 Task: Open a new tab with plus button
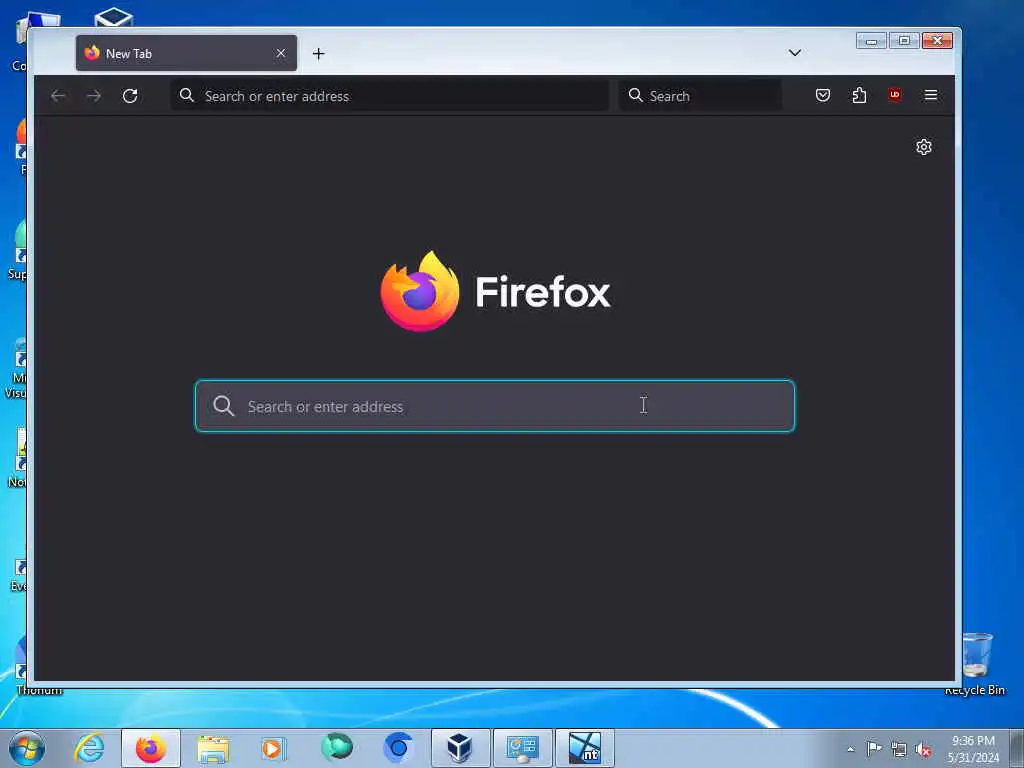319,54
